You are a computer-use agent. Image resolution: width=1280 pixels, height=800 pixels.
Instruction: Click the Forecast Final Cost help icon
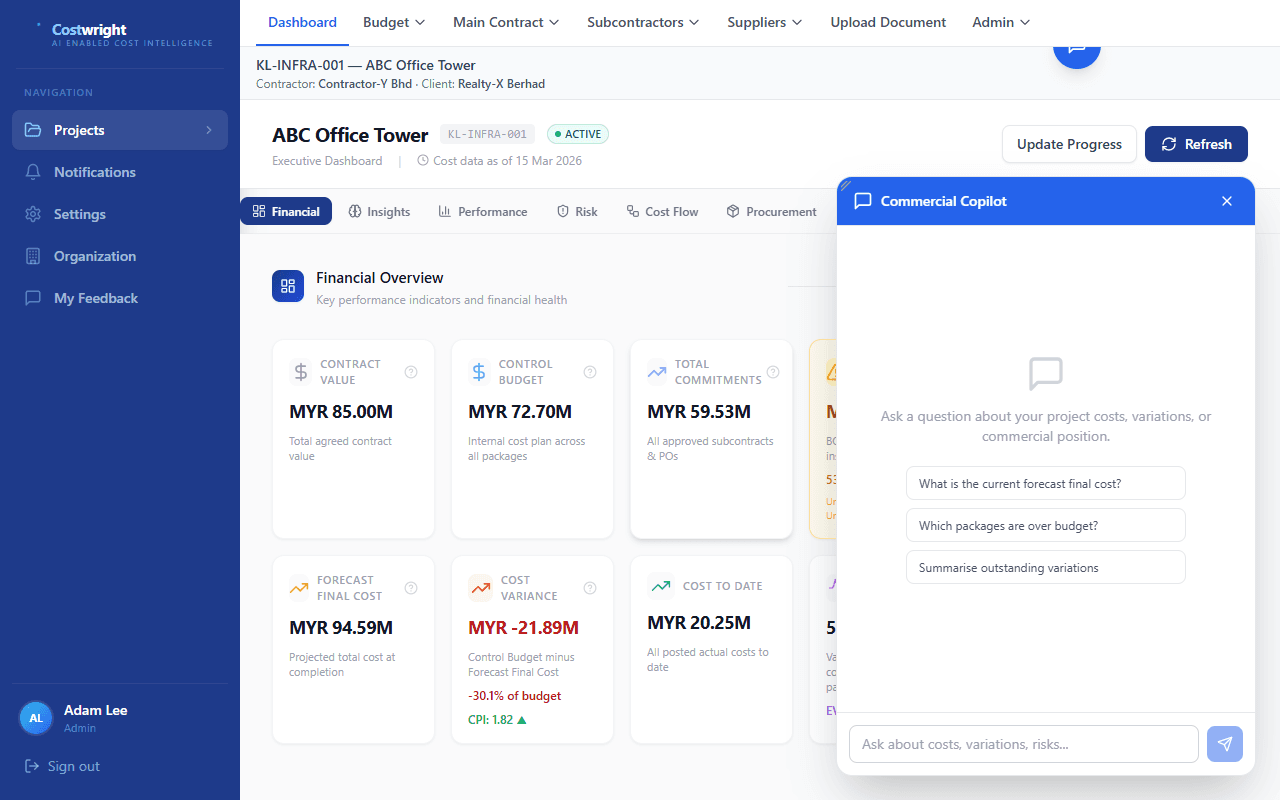point(411,588)
